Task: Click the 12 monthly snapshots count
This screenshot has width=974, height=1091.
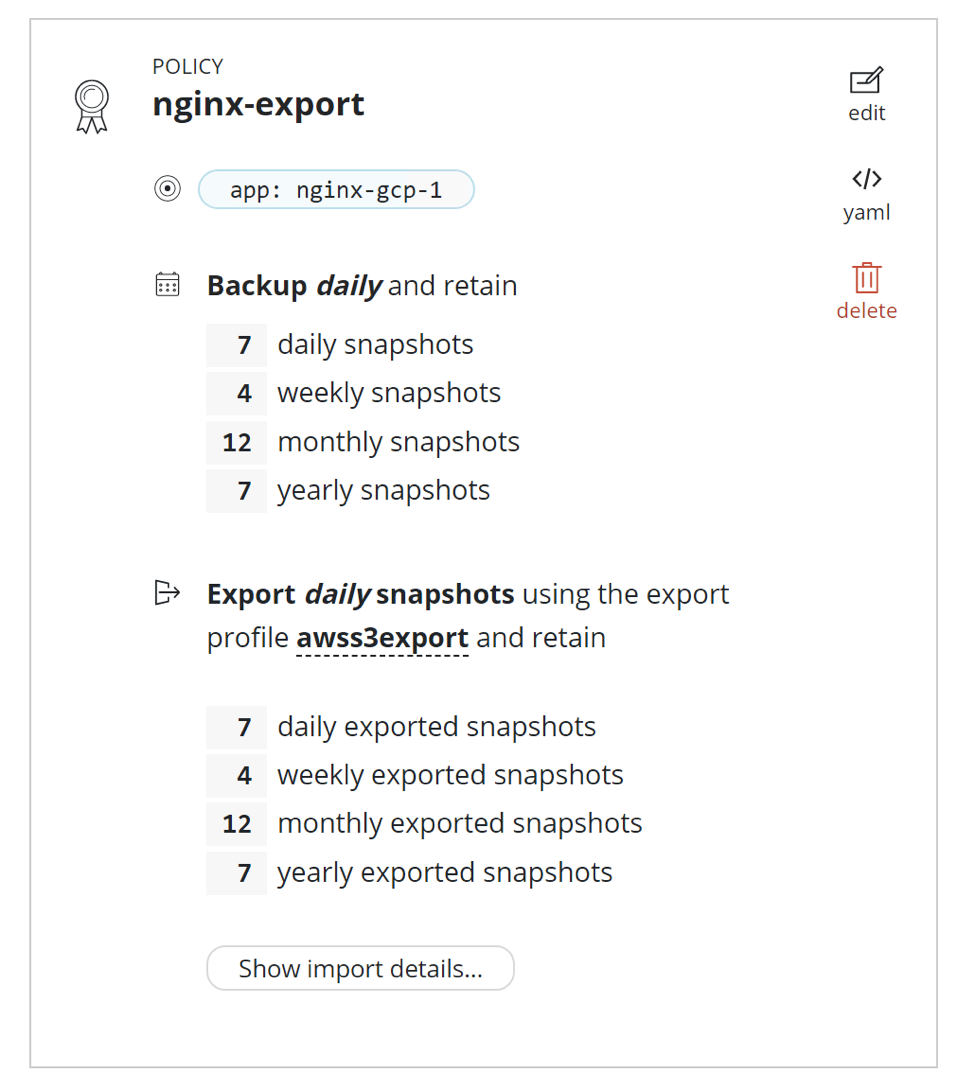Action: [x=237, y=442]
